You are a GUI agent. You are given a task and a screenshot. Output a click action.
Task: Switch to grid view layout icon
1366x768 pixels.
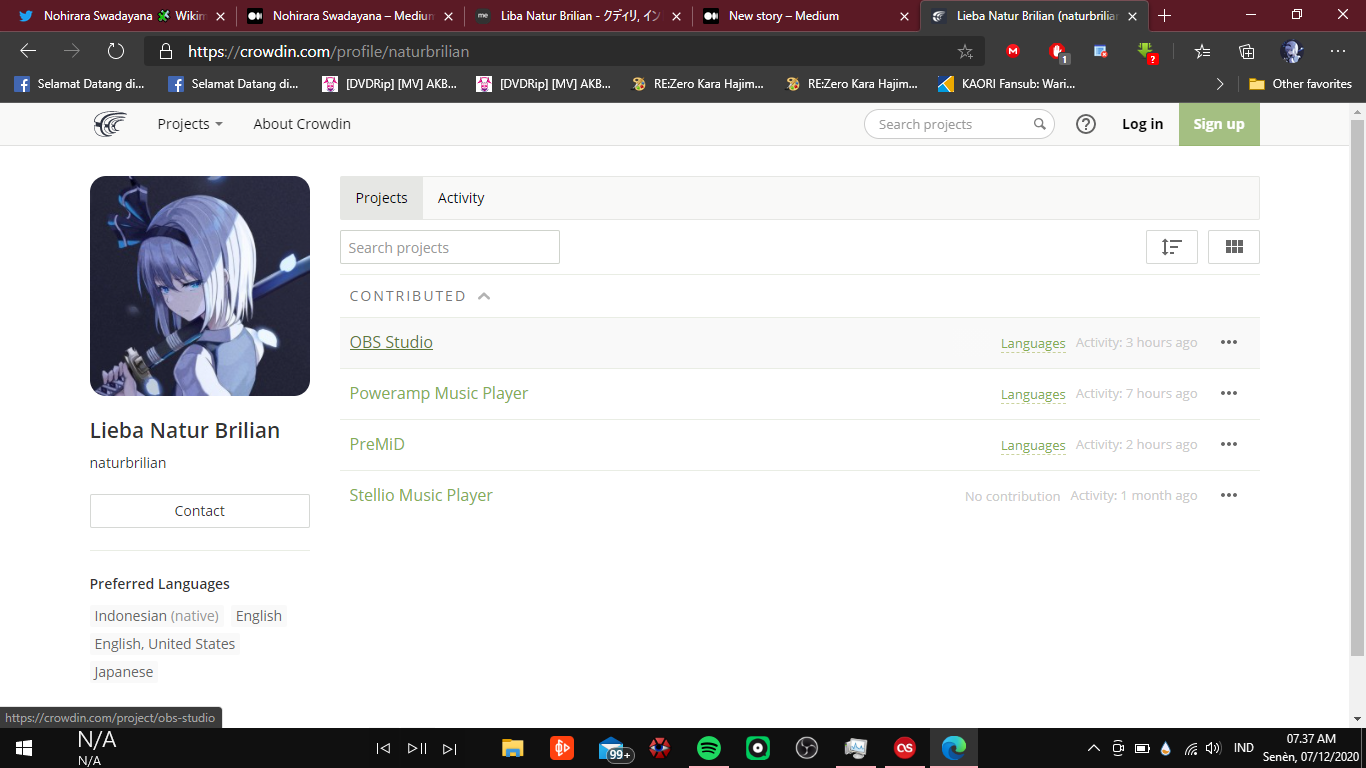click(x=1233, y=247)
